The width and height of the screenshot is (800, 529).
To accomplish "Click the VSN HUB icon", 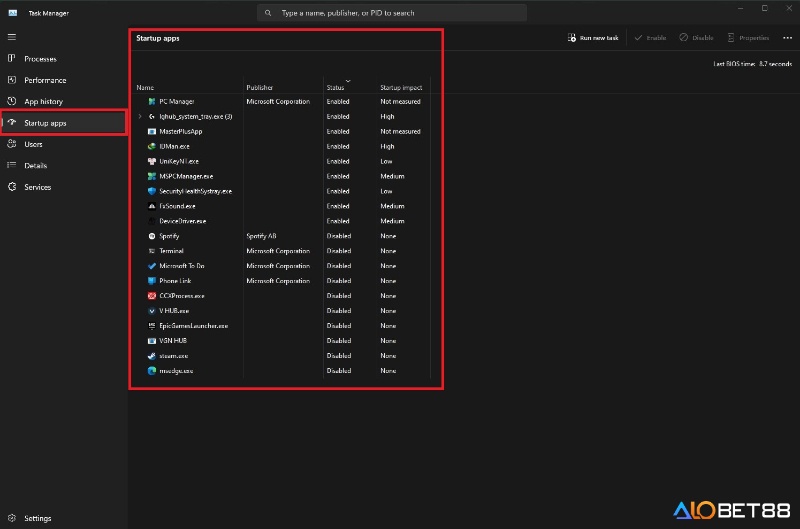I will (x=152, y=341).
